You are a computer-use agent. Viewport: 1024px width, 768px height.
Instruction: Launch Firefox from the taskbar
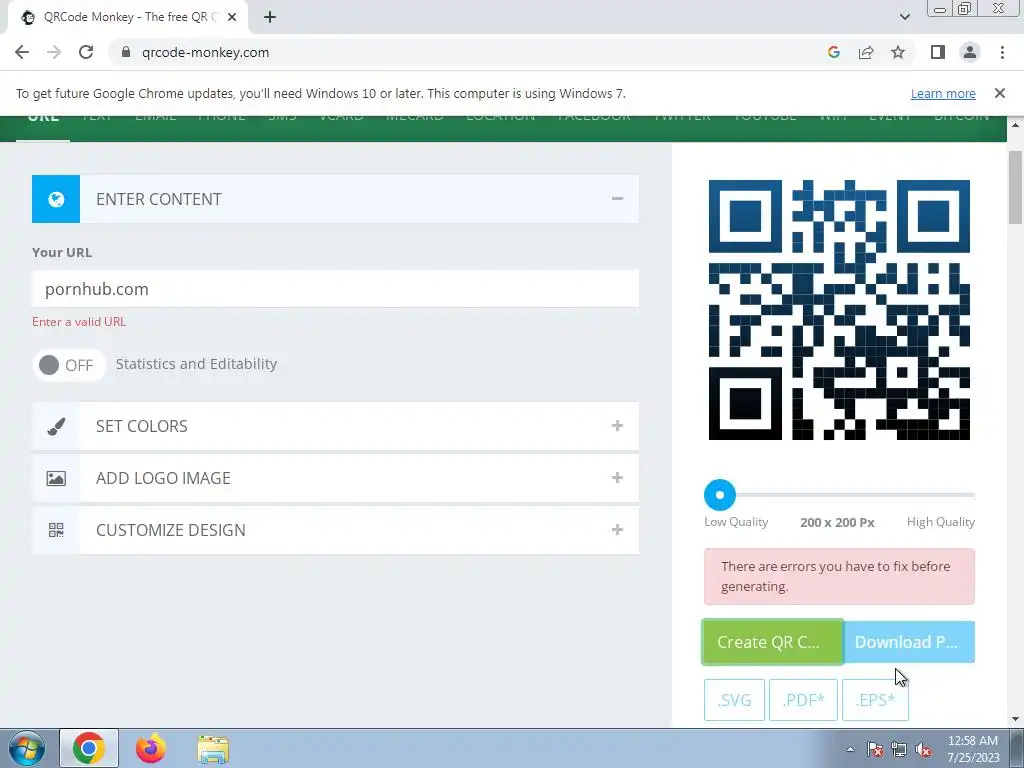(x=151, y=748)
